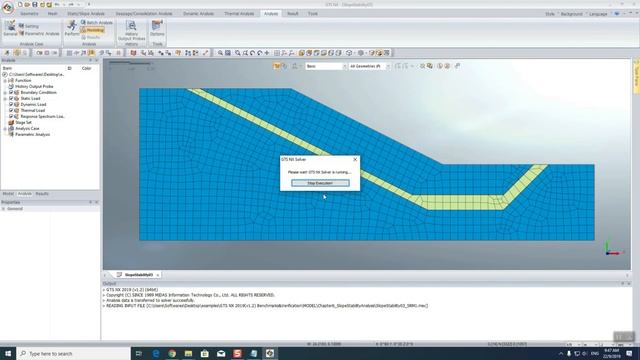Open the Basic view dropdown
The height and width of the screenshot is (360, 640).
[x=326, y=66]
